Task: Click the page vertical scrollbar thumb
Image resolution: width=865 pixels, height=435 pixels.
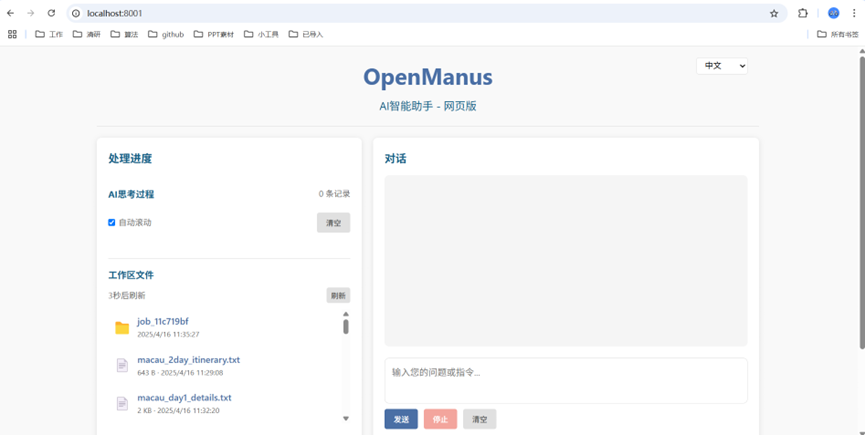Action: [862, 201]
